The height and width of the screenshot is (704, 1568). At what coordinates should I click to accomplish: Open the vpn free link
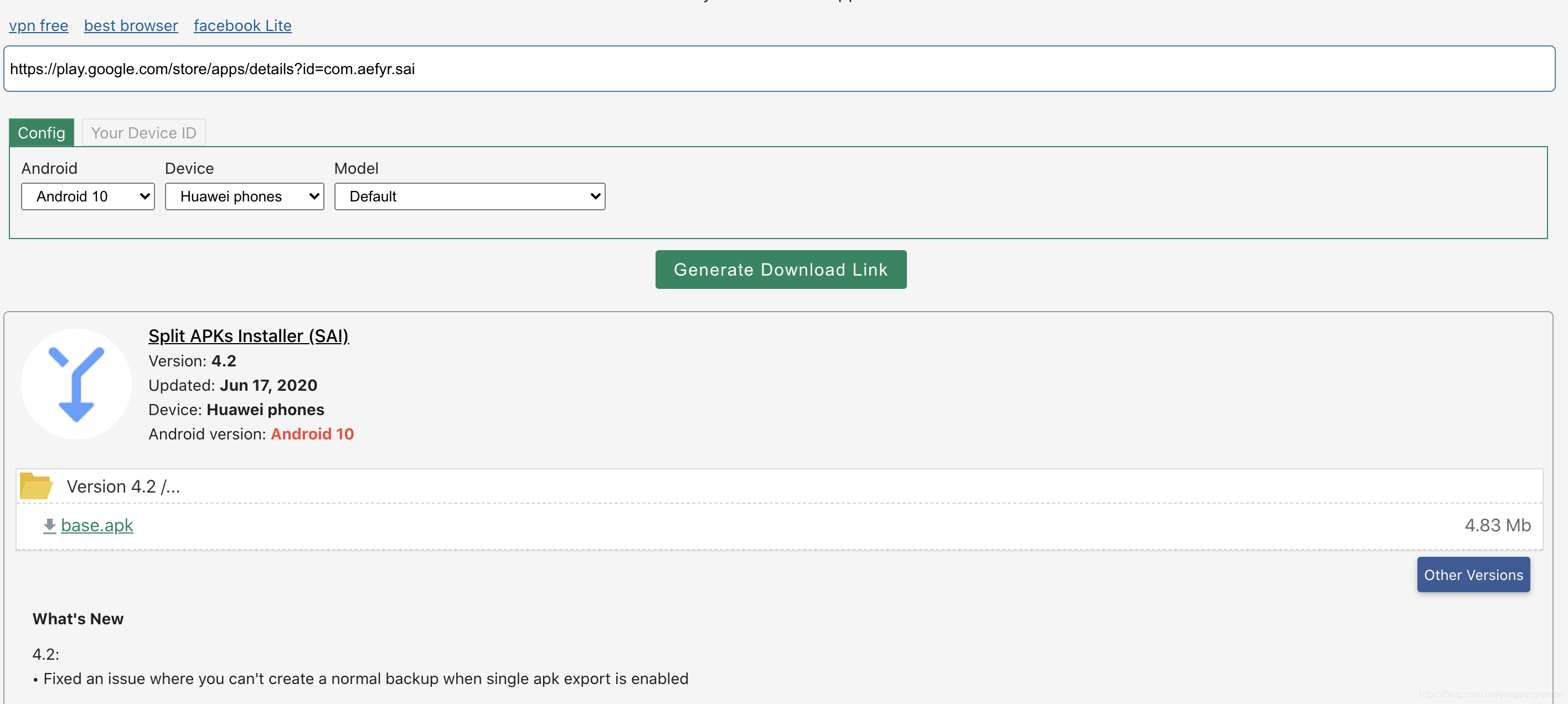[x=38, y=25]
